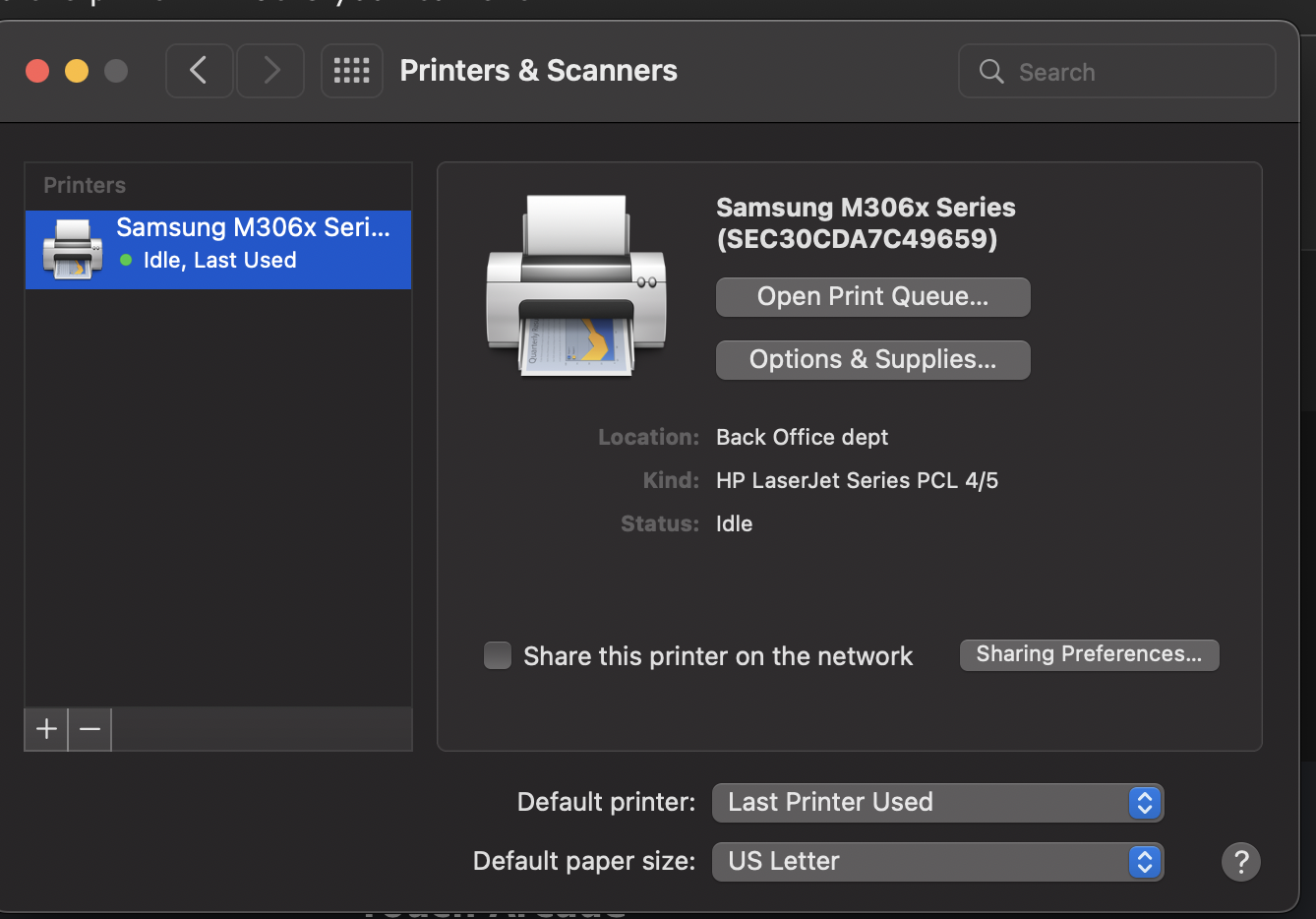Click the small printer icon in the sidebar

click(x=73, y=249)
